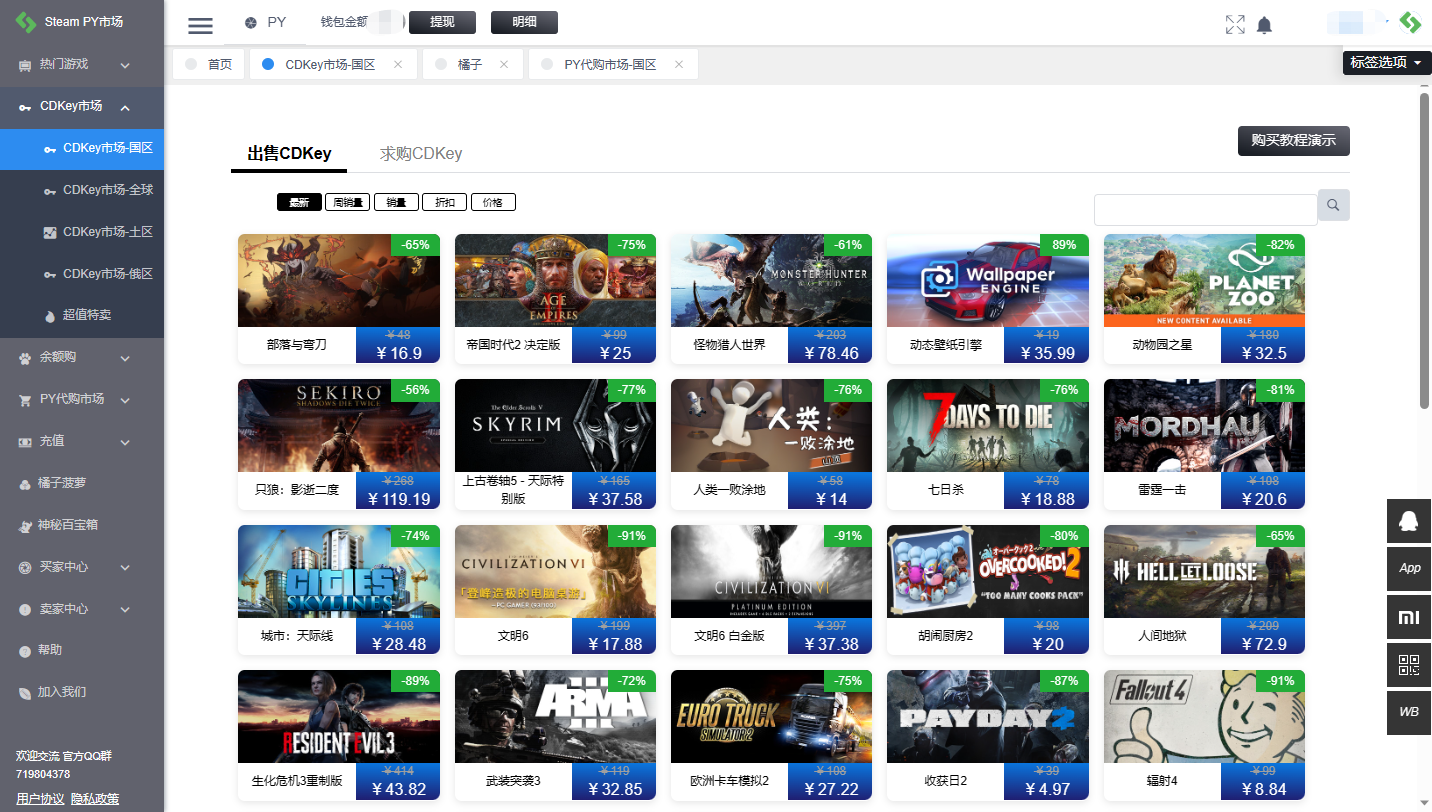
Task: Sort listings by 周销量
Action: [347, 202]
